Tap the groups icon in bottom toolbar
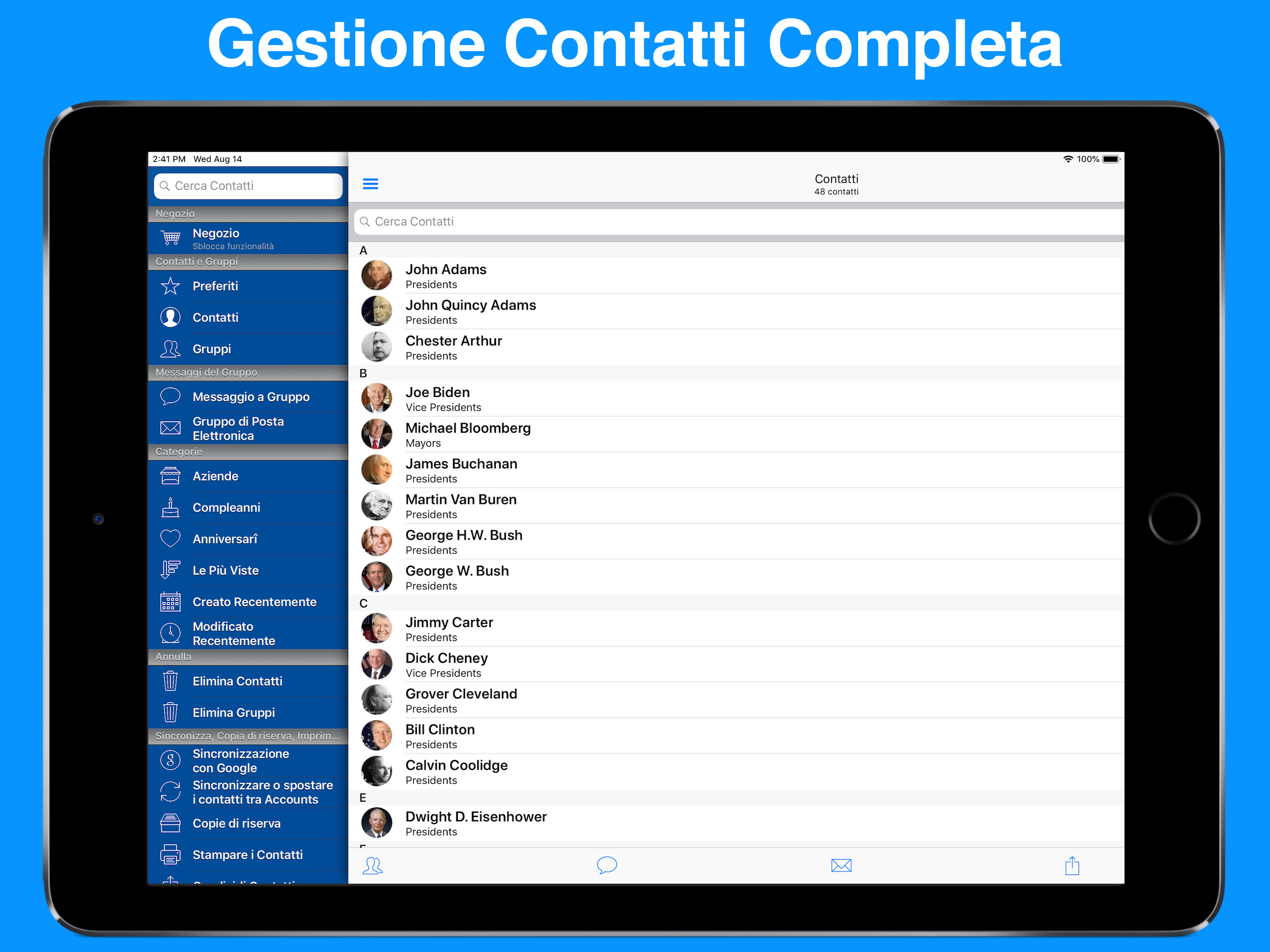Image resolution: width=1270 pixels, height=952 pixels. coord(373,865)
